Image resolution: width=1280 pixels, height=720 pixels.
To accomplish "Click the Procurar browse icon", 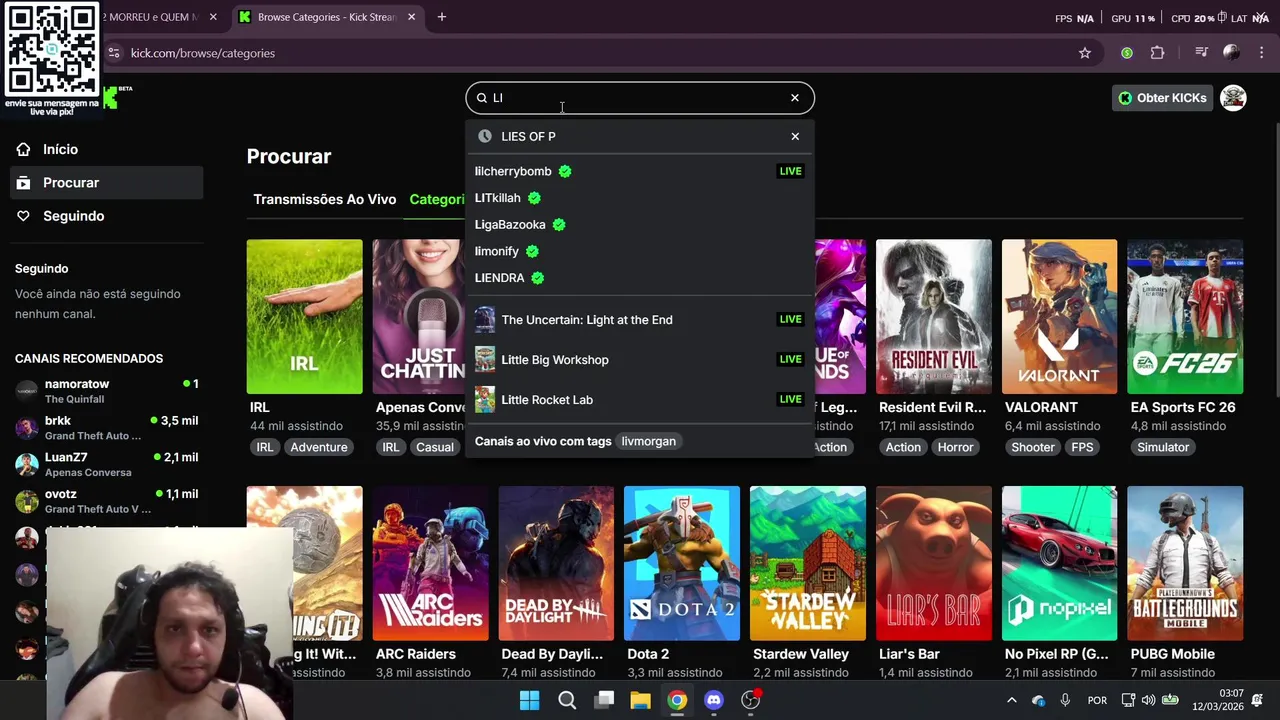I will (24, 183).
